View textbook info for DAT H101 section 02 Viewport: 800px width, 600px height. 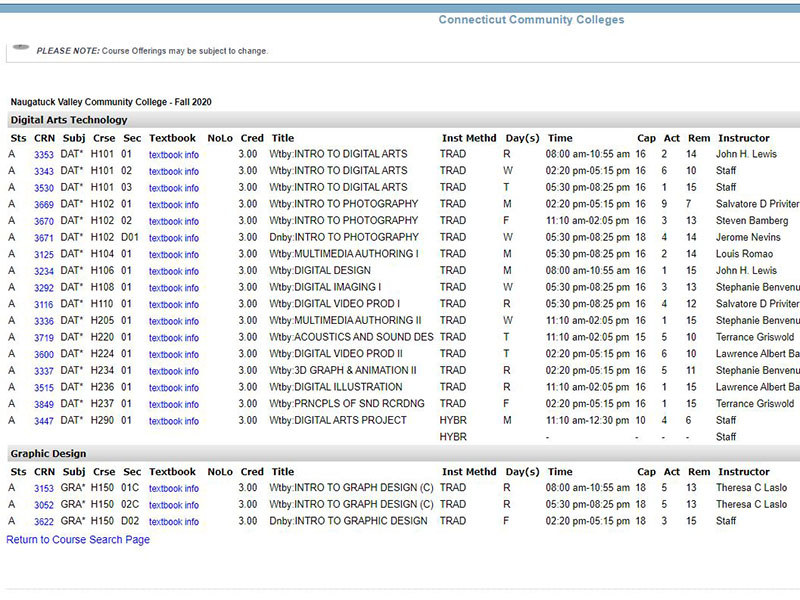click(174, 171)
